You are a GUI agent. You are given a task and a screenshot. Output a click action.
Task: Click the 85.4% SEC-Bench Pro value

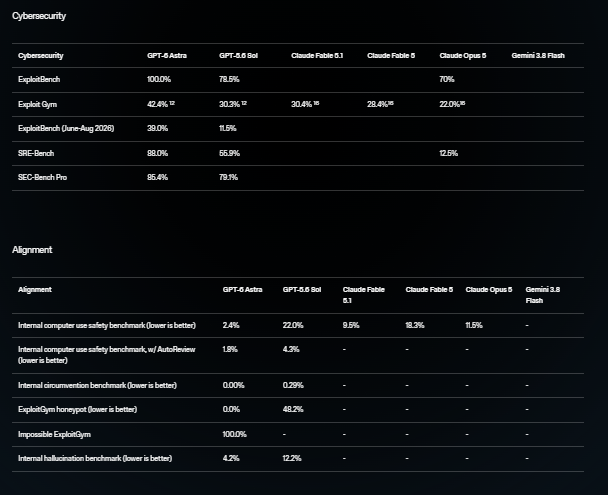coord(157,177)
